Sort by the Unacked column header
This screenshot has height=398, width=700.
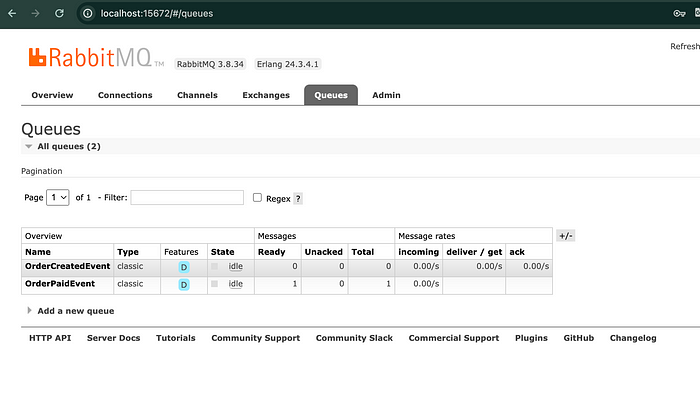(x=323, y=252)
